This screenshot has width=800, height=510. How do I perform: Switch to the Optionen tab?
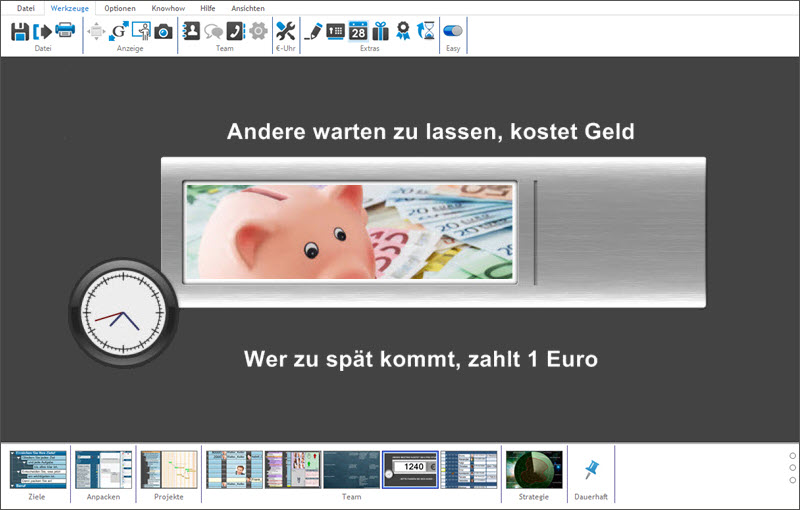120,8
